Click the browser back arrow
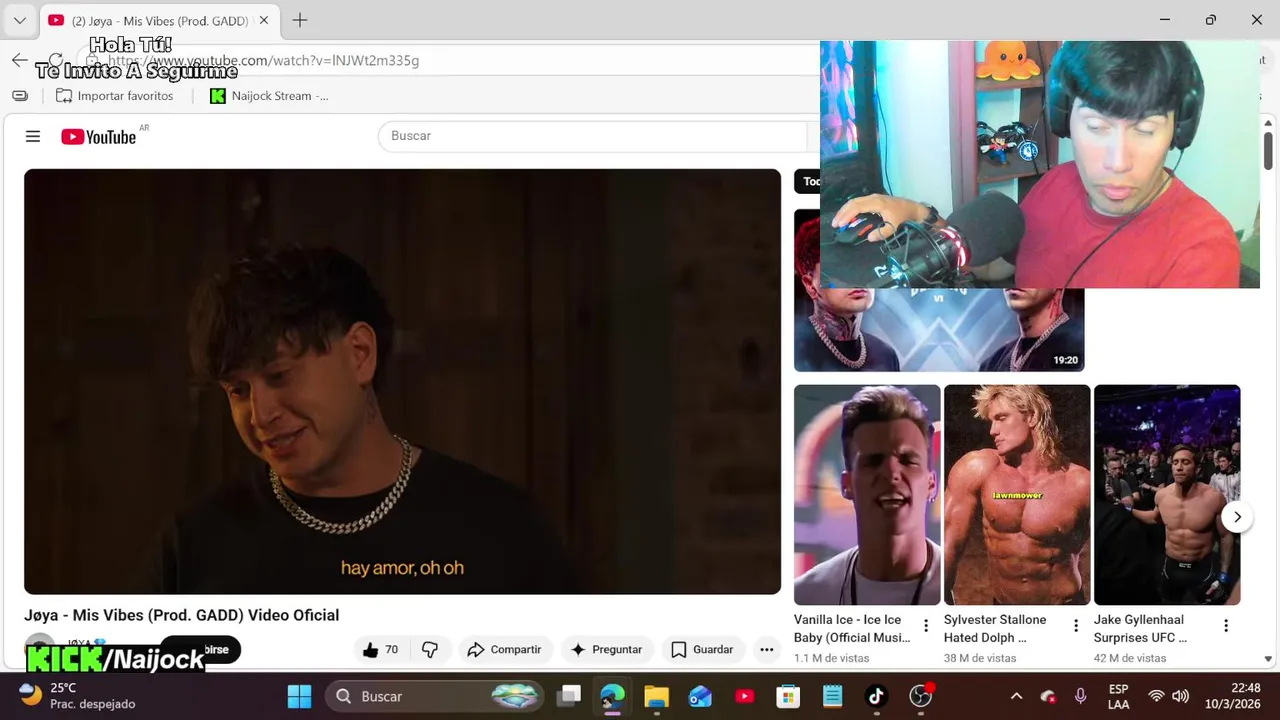Screen dimensions: 1280x720 (20, 60)
